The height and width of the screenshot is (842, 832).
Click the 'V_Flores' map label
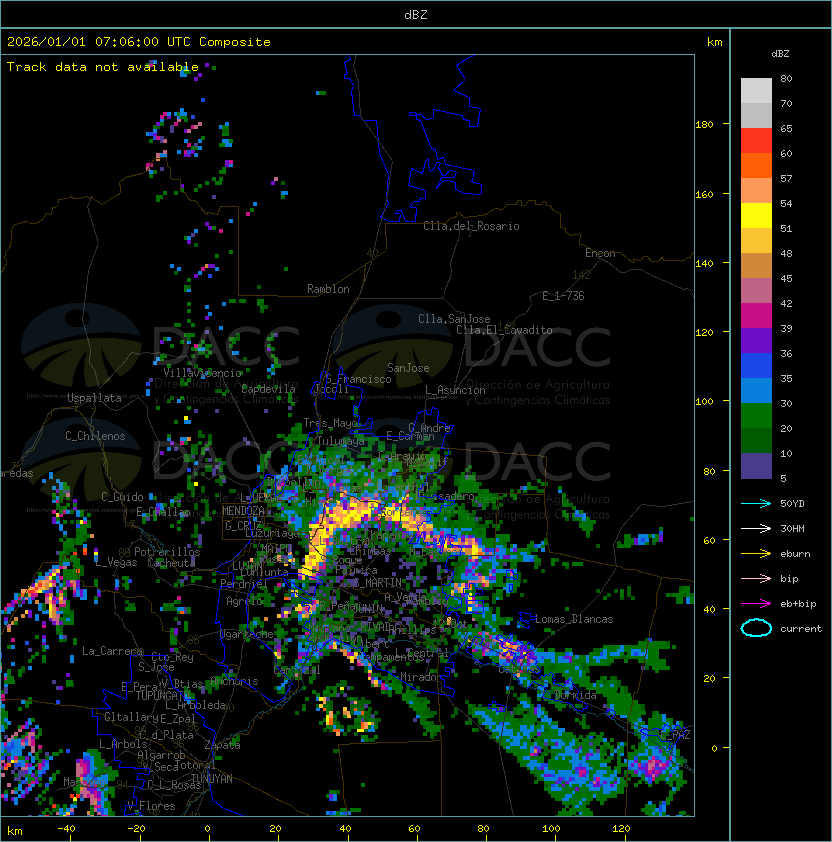point(151,806)
